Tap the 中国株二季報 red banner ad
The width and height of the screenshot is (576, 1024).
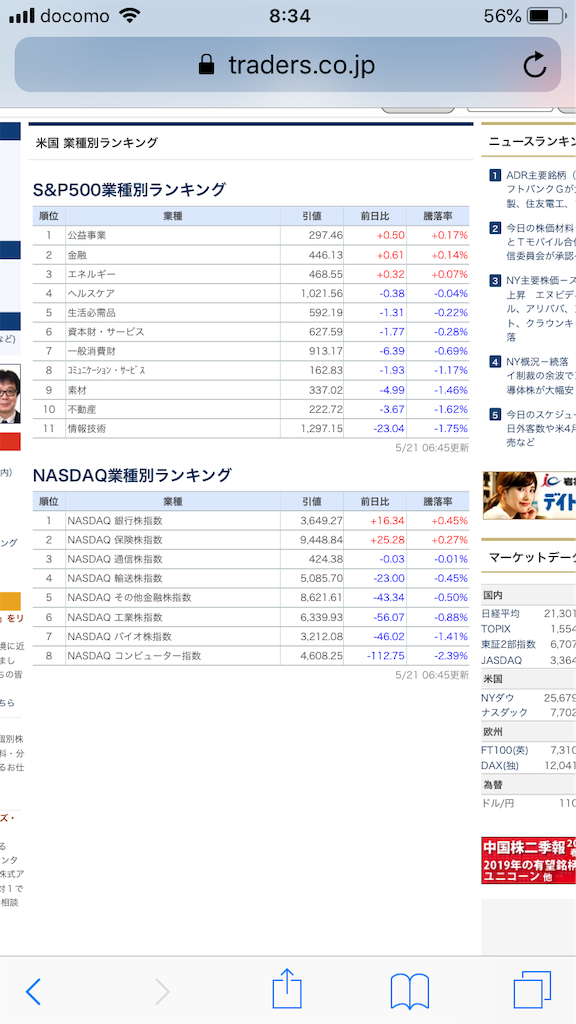tap(528, 861)
